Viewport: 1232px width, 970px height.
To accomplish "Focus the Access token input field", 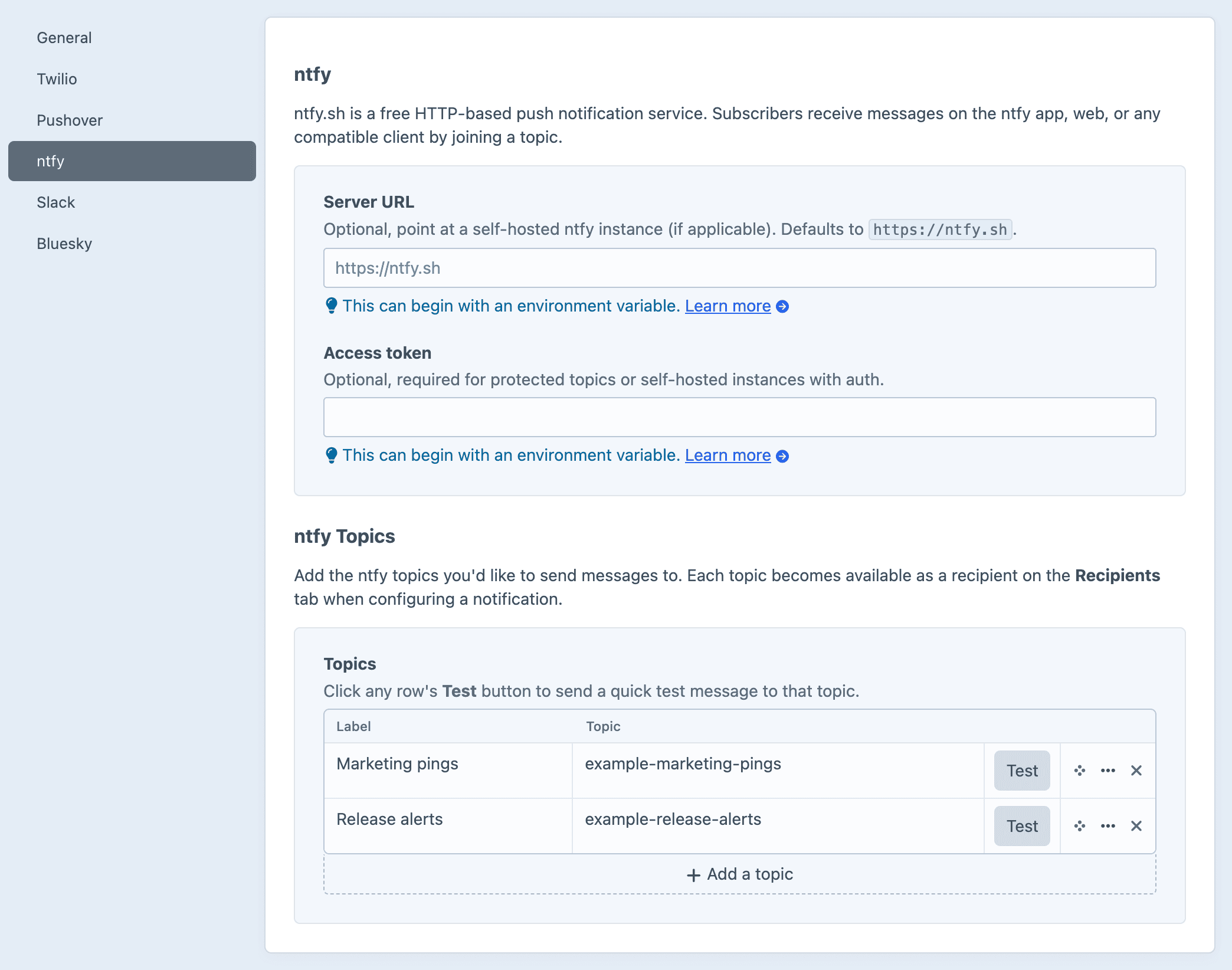I will click(x=740, y=417).
